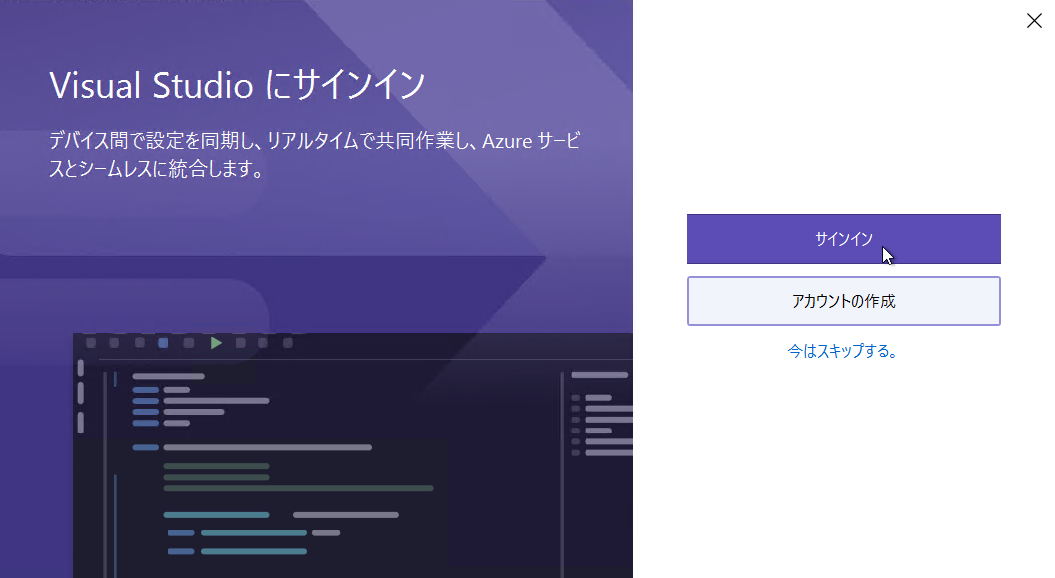Click the green play triangle in illustration
This screenshot has width=1055, height=578.
coord(216,343)
